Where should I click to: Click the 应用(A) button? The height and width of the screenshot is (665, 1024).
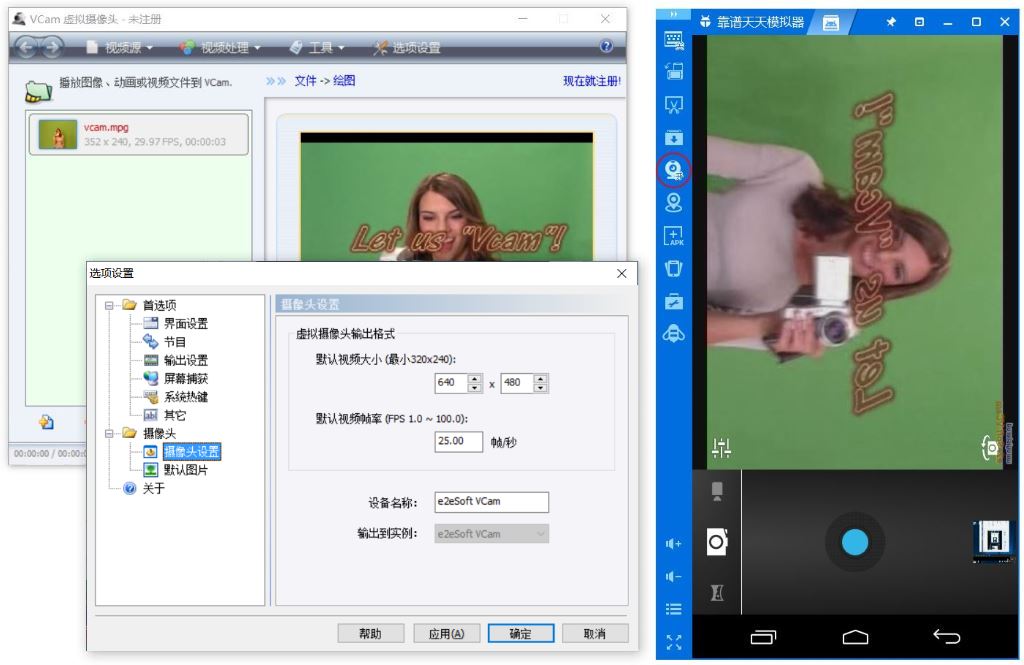(445, 634)
